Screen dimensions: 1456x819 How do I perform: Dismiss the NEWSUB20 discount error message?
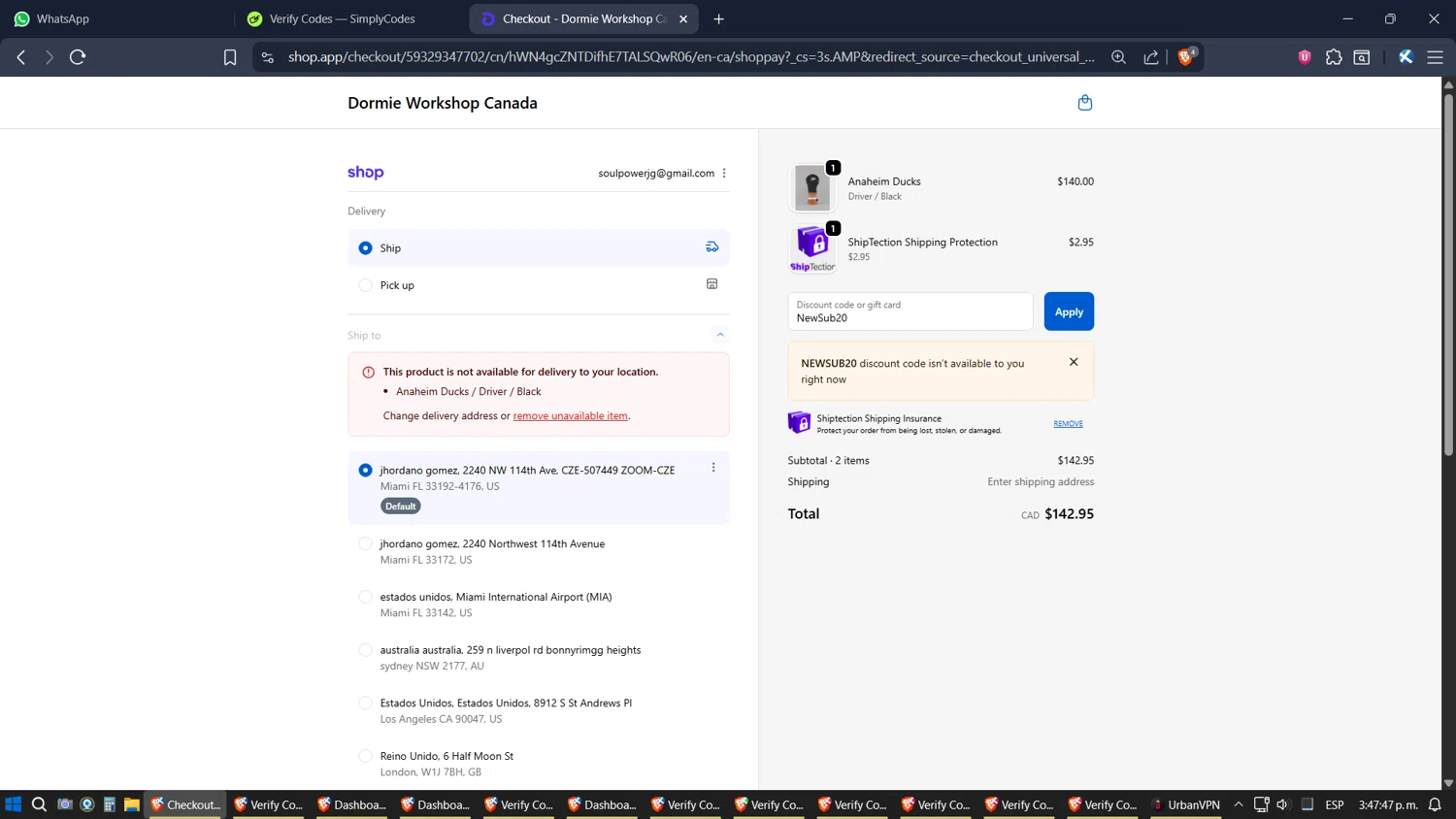coord(1074,362)
